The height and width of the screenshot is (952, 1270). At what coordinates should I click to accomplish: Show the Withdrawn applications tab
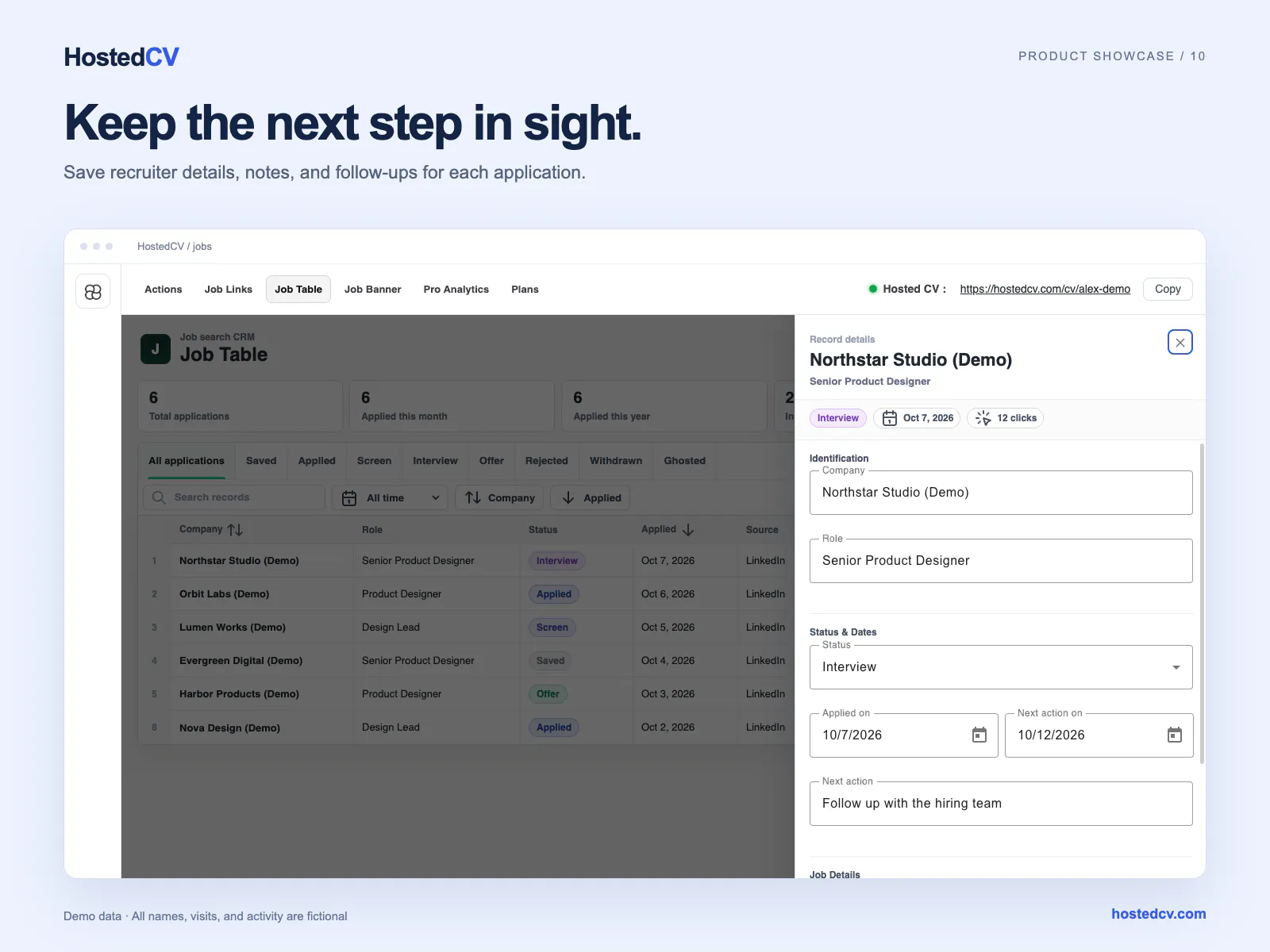tap(616, 461)
